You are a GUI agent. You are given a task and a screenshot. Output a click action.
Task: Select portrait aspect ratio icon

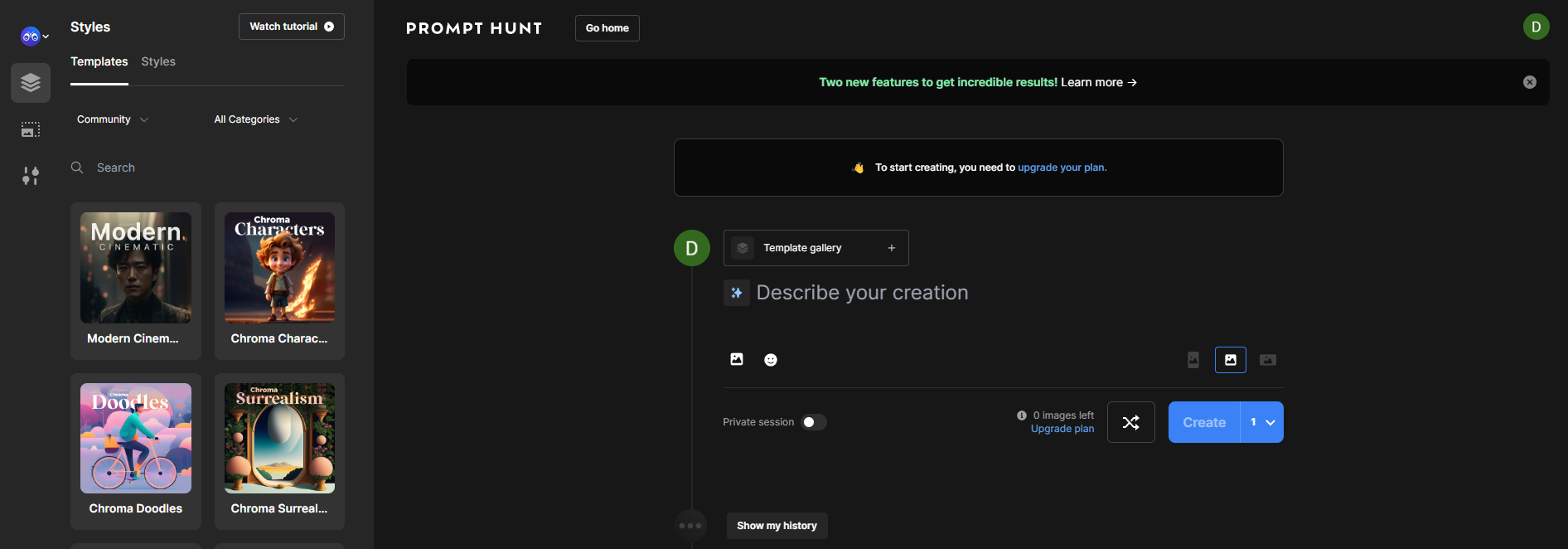point(1193,360)
